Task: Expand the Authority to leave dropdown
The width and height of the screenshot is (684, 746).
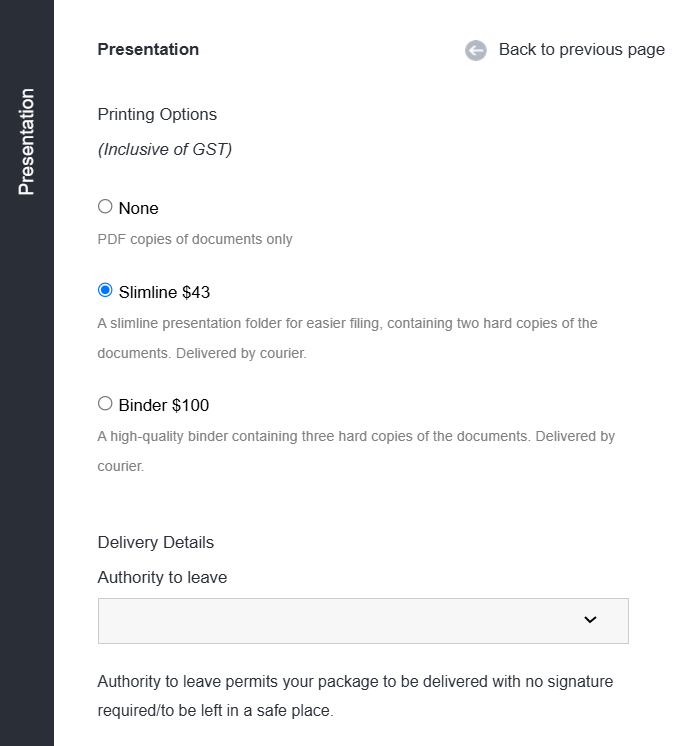Action: [363, 621]
